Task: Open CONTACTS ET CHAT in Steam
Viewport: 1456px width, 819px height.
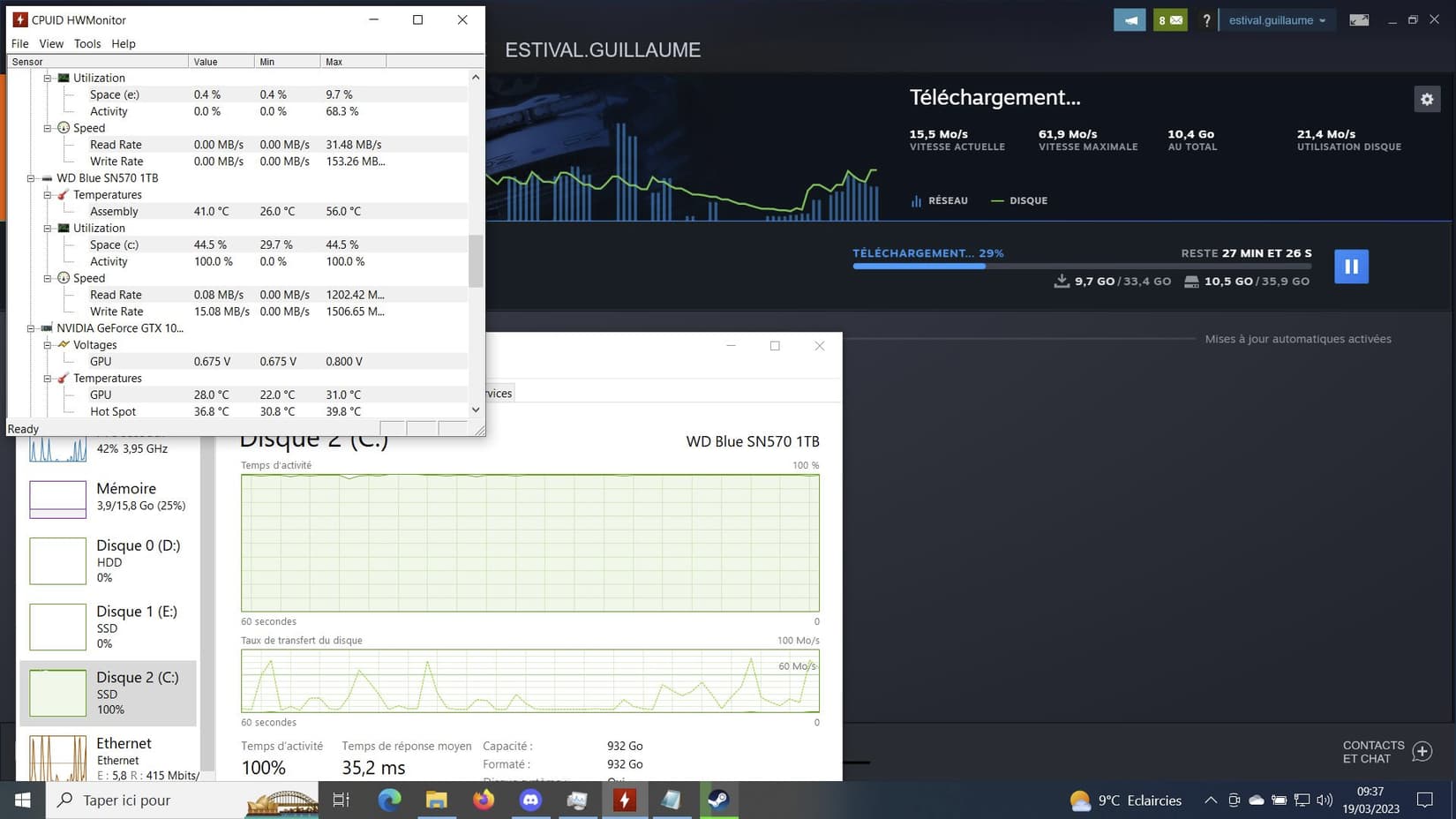Action: coord(1373,752)
